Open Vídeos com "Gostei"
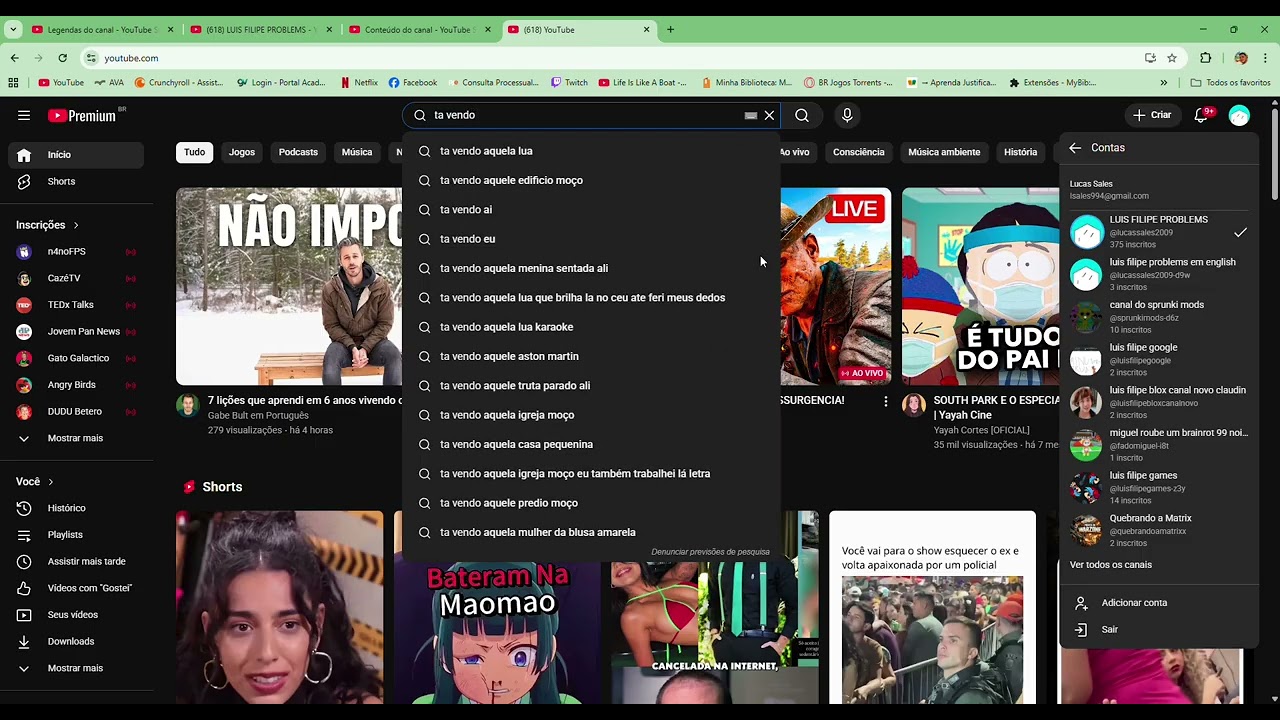Image resolution: width=1280 pixels, height=720 pixels. (x=76, y=588)
